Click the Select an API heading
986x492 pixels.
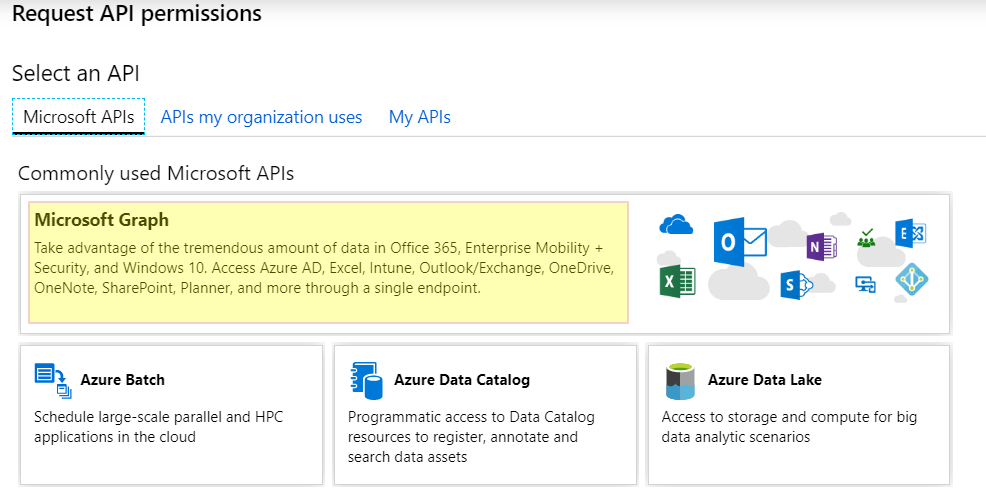click(x=75, y=74)
